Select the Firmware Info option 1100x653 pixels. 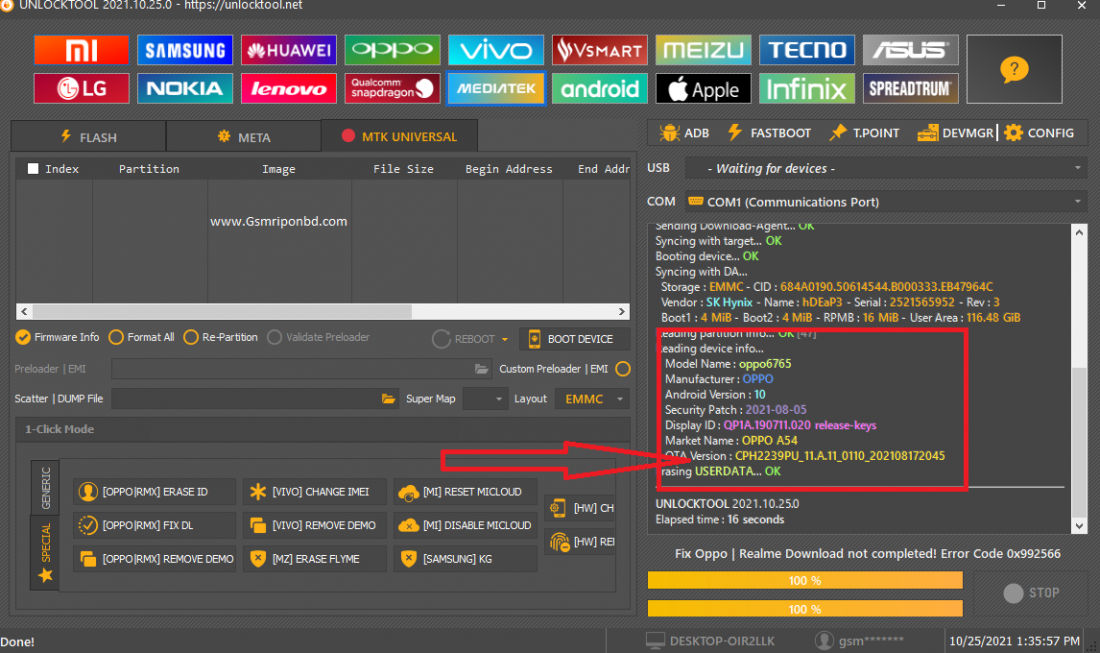pos(58,337)
